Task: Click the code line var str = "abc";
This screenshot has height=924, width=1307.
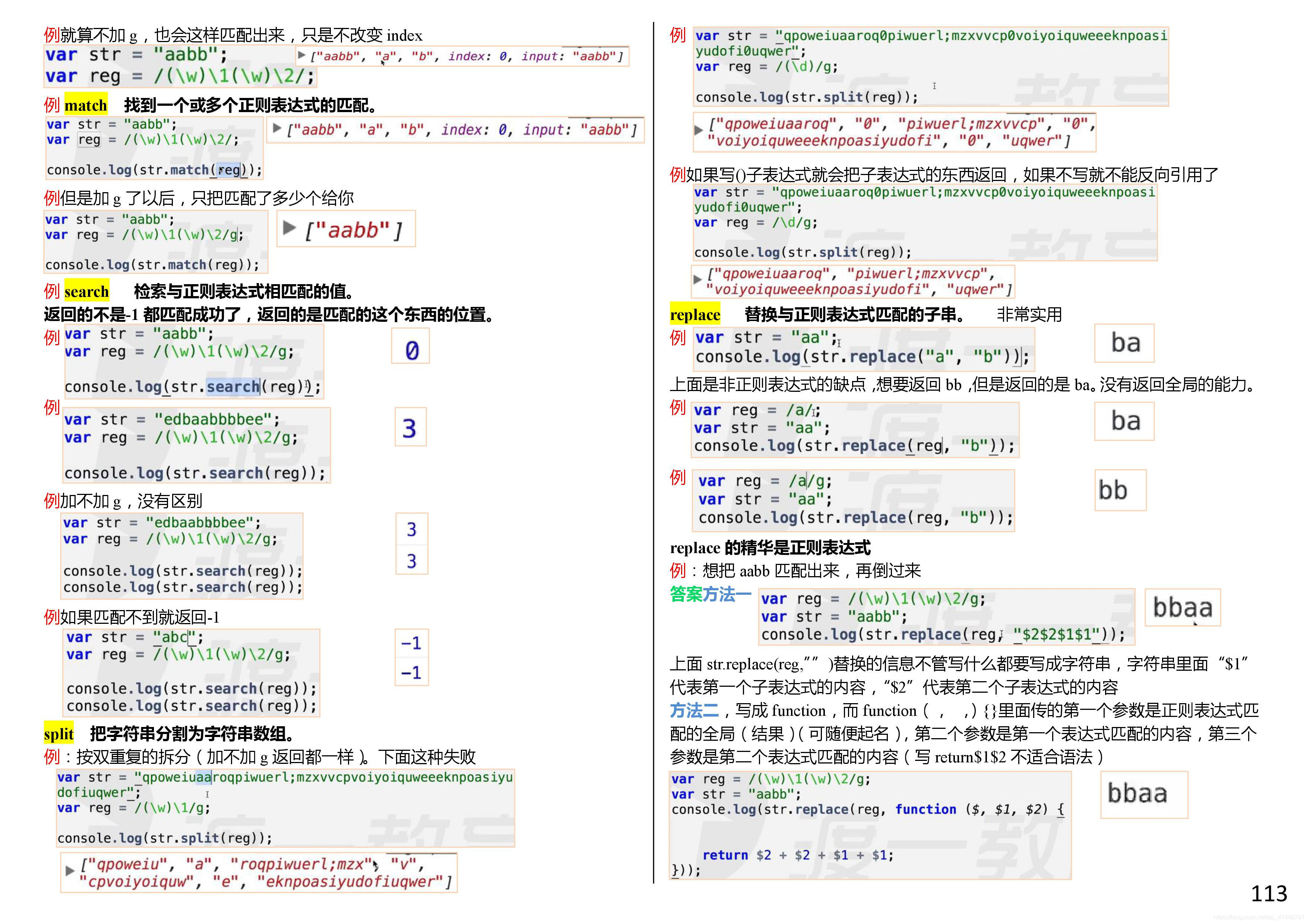Action: (135, 637)
